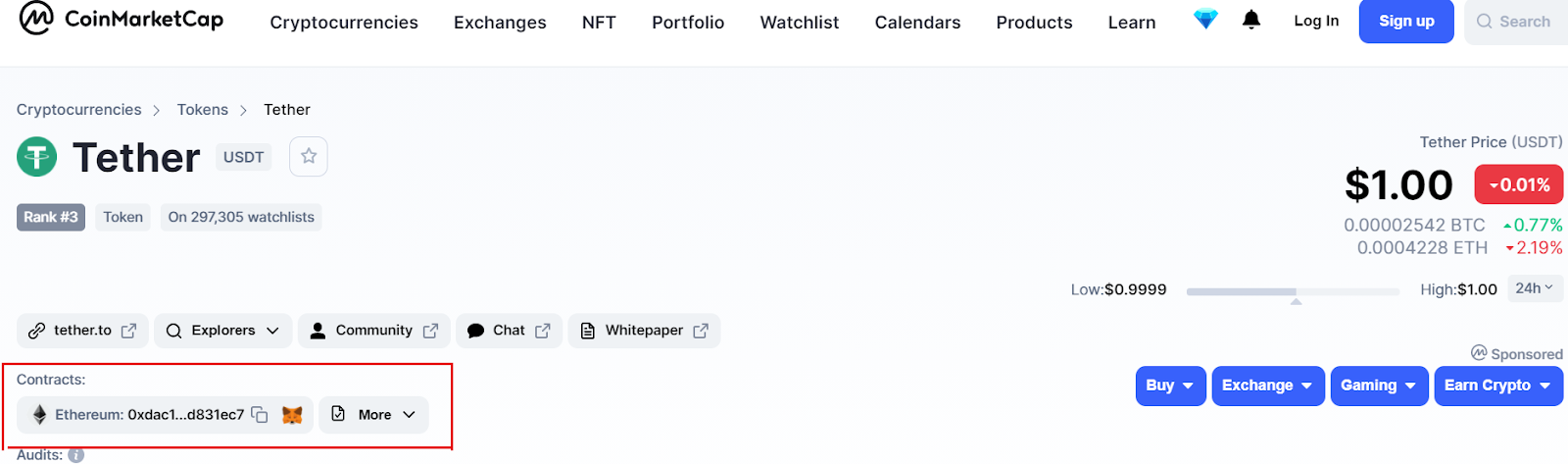The height and width of the screenshot is (464, 1568).
Task: Open the tether.to website link
Action: pyautogui.click(x=82, y=331)
